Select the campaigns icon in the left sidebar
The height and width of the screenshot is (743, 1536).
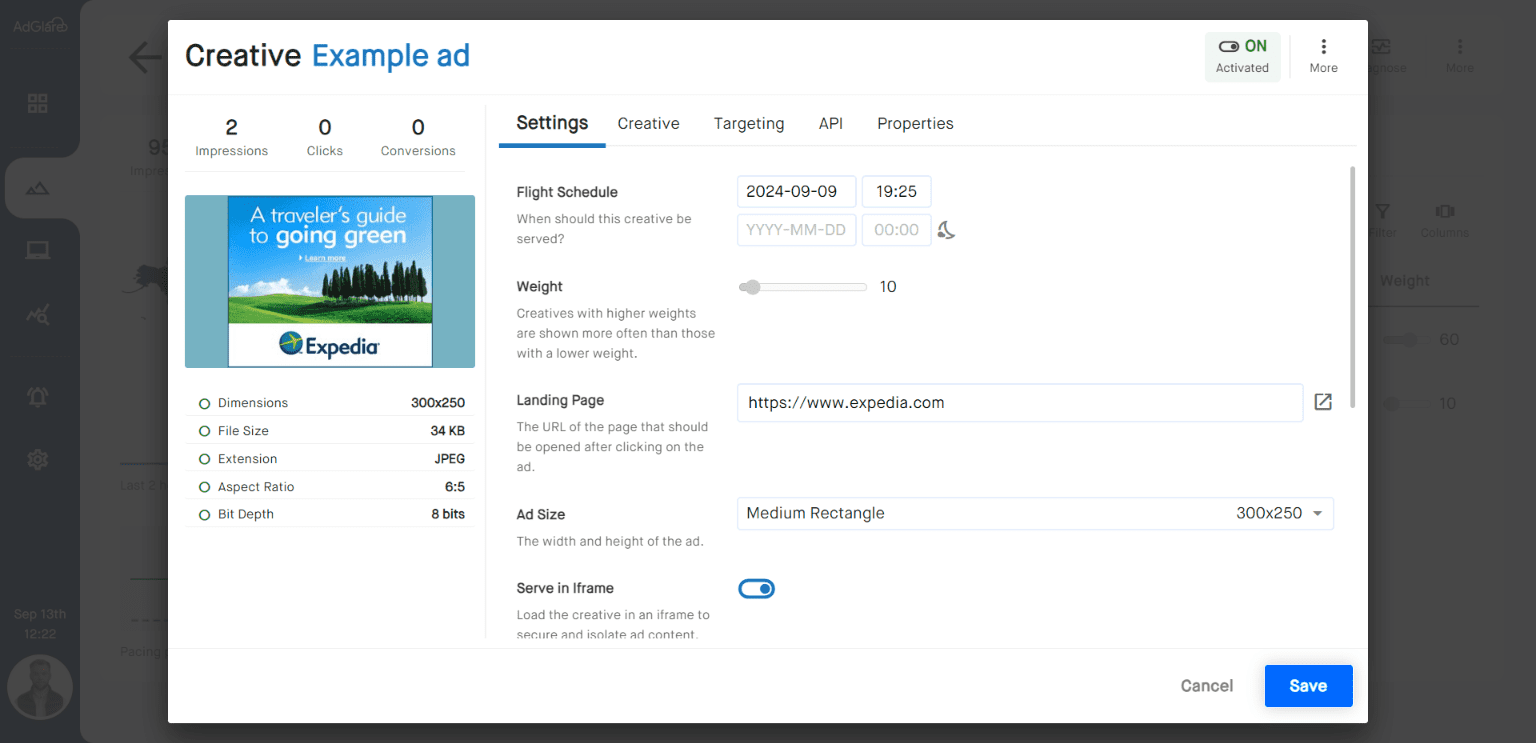pos(38,187)
